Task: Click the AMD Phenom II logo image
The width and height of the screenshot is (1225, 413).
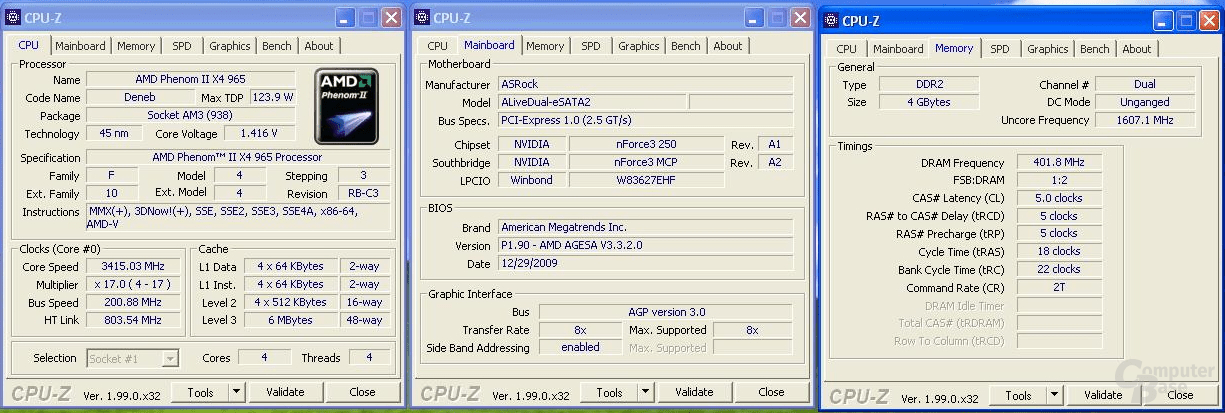Action: click(x=346, y=107)
